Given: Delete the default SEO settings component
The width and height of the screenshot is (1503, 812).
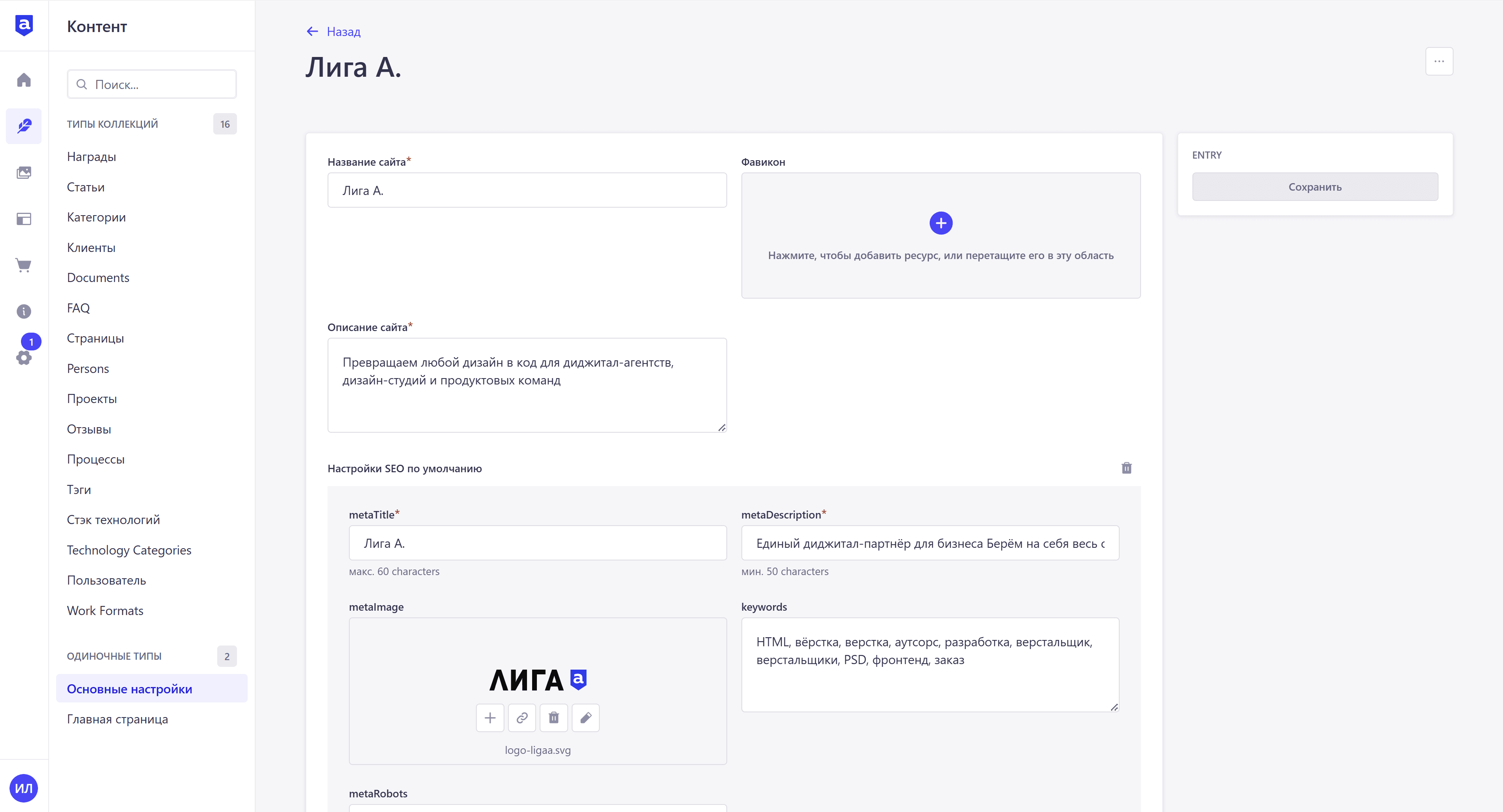Looking at the screenshot, I should click(1127, 468).
